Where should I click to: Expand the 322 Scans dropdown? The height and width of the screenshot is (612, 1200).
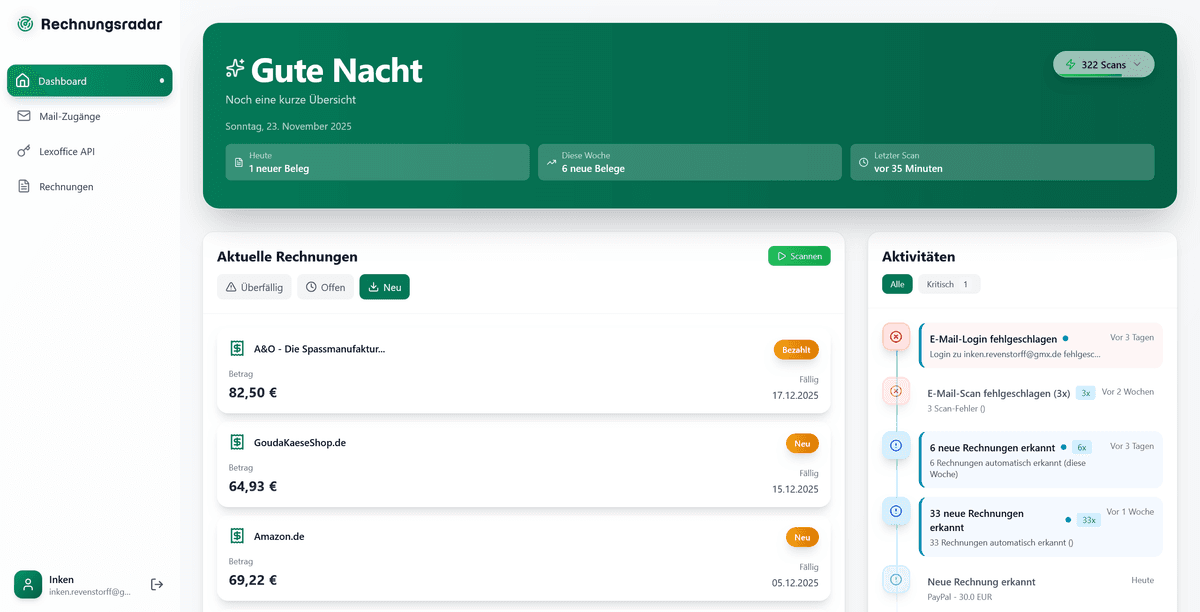tap(1103, 63)
